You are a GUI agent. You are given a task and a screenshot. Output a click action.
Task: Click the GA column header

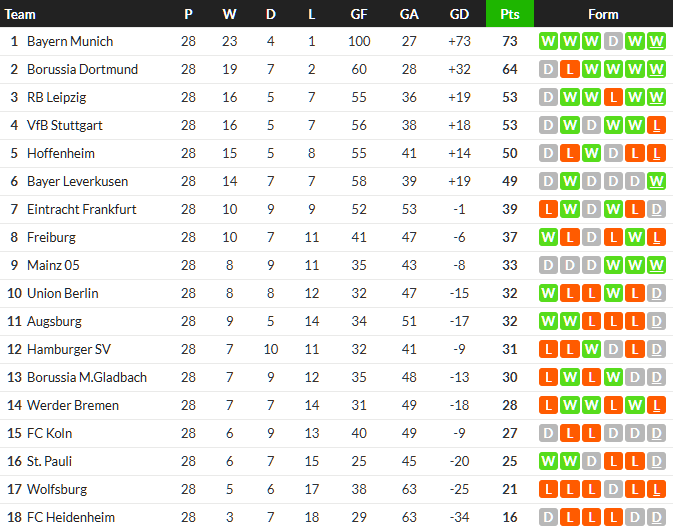click(x=409, y=14)
